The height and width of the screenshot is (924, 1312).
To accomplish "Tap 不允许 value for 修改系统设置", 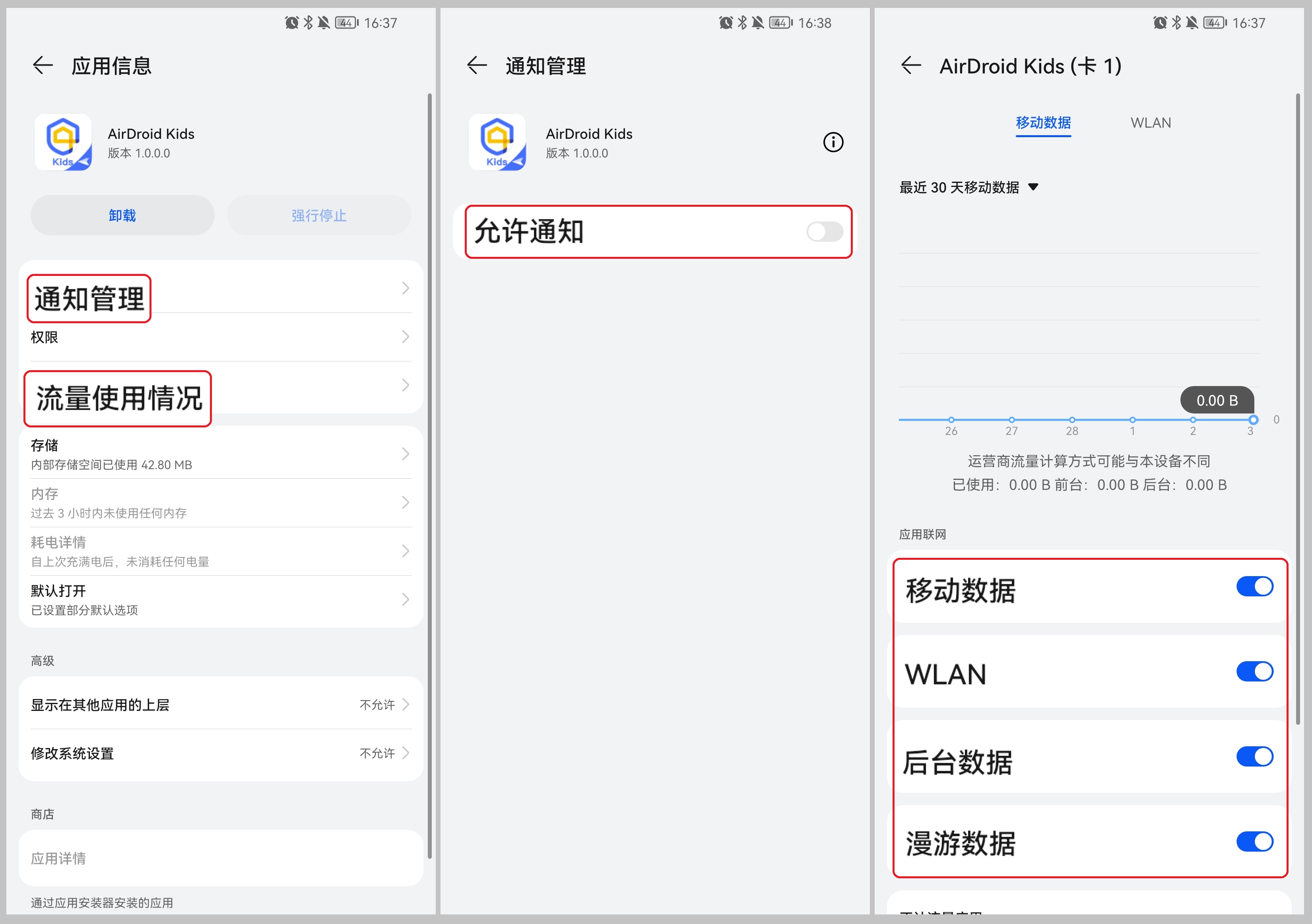I will point(377,753).
